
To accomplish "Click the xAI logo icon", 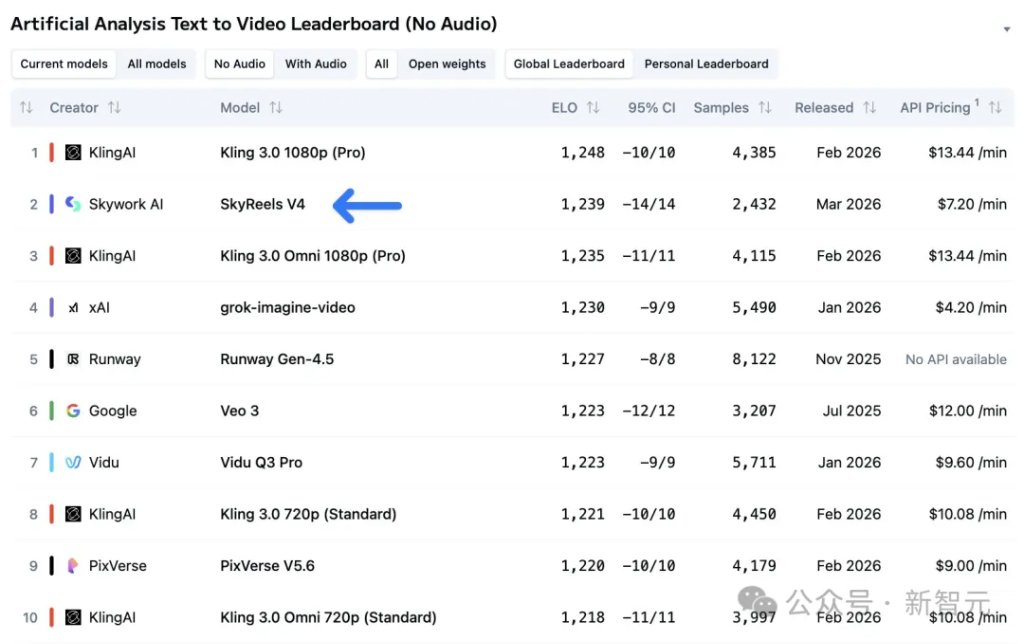I will tap(73, 308).
